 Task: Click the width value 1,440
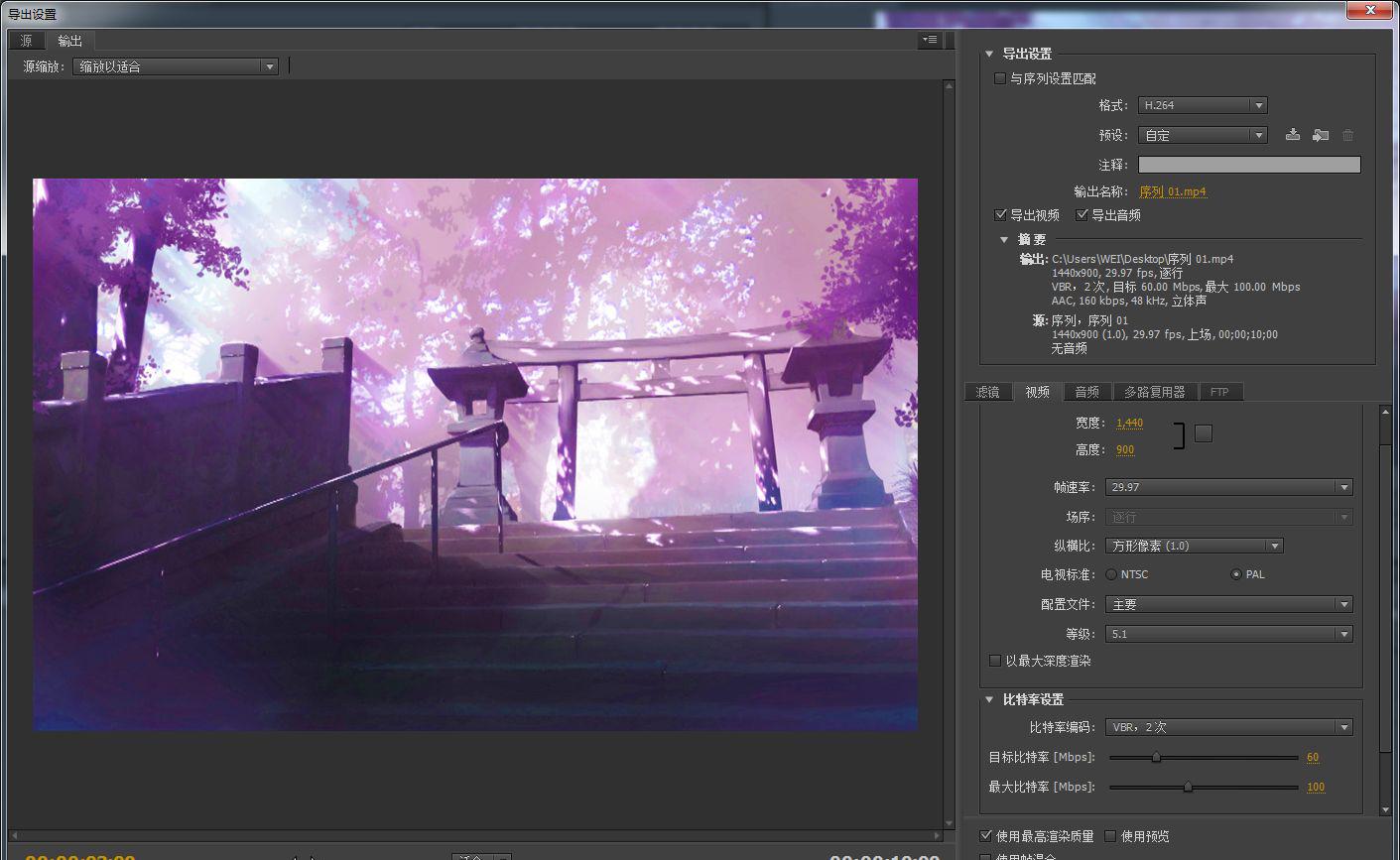pyautogui.click(x=1129, y=423)
